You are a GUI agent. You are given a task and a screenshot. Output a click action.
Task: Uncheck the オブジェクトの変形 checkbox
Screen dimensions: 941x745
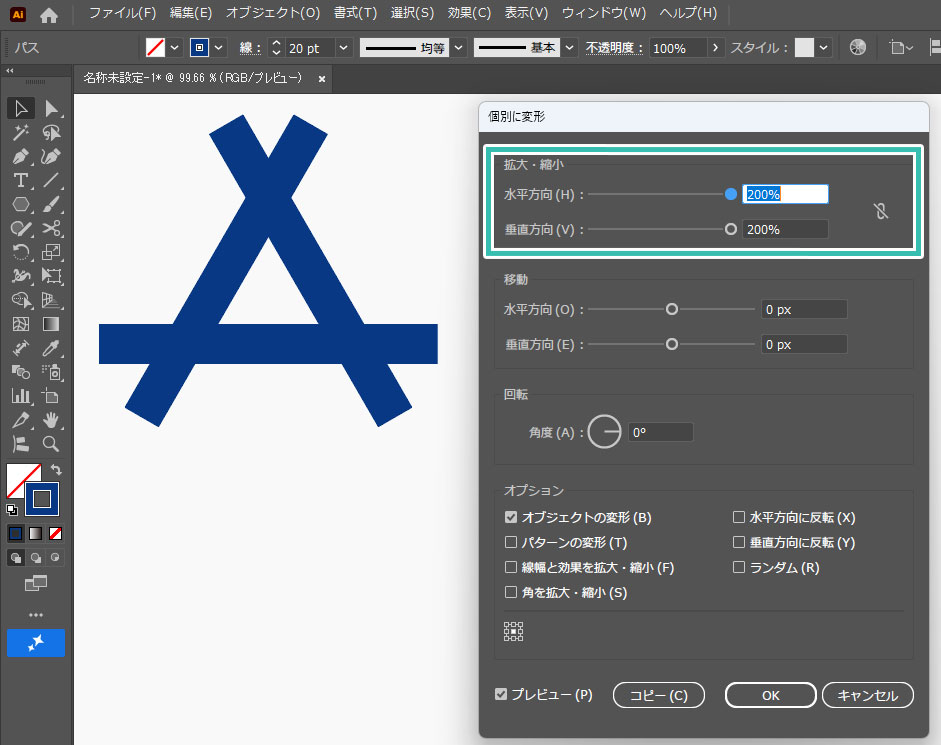click(x=511, y=518)
